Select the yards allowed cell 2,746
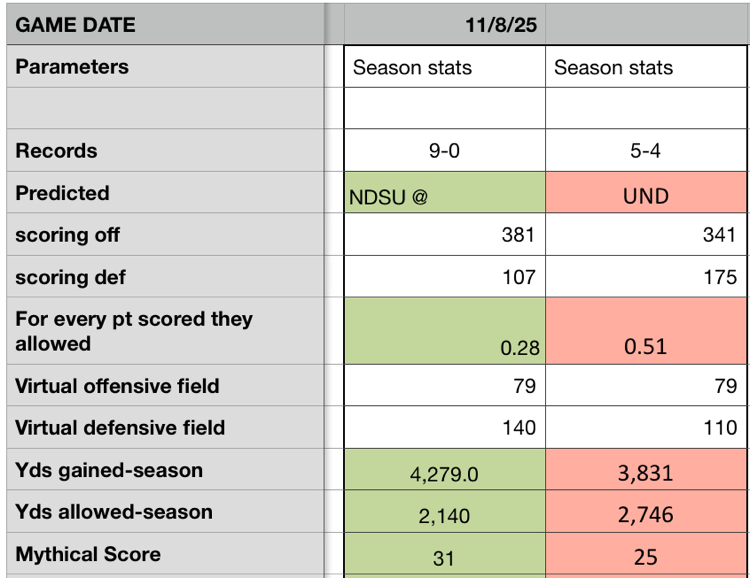Screen dimensions: 750x578 click(x=646, y=515)
